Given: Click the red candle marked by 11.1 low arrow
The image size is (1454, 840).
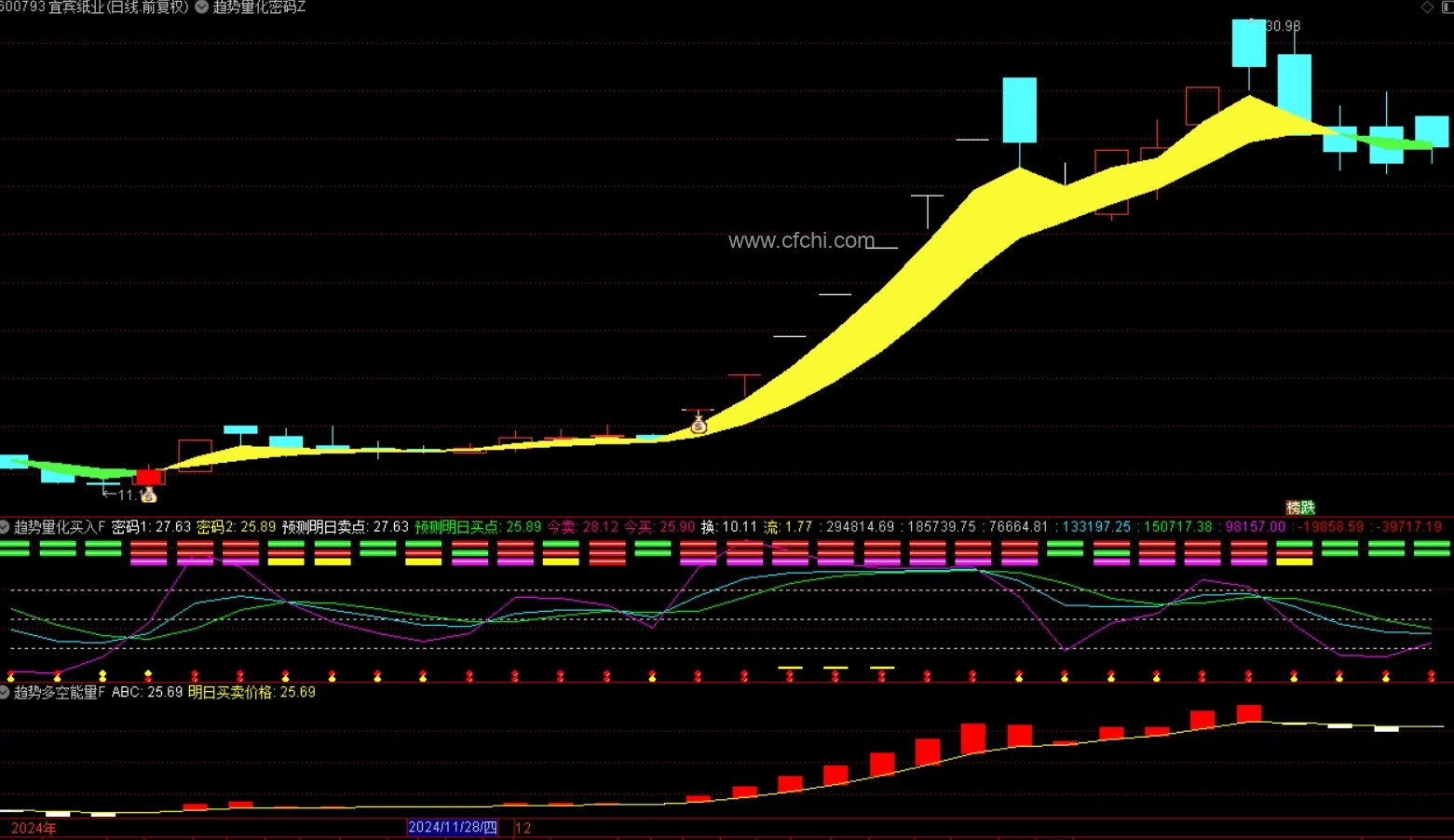Looking at the screenshot, I should (x=149, y=478).
